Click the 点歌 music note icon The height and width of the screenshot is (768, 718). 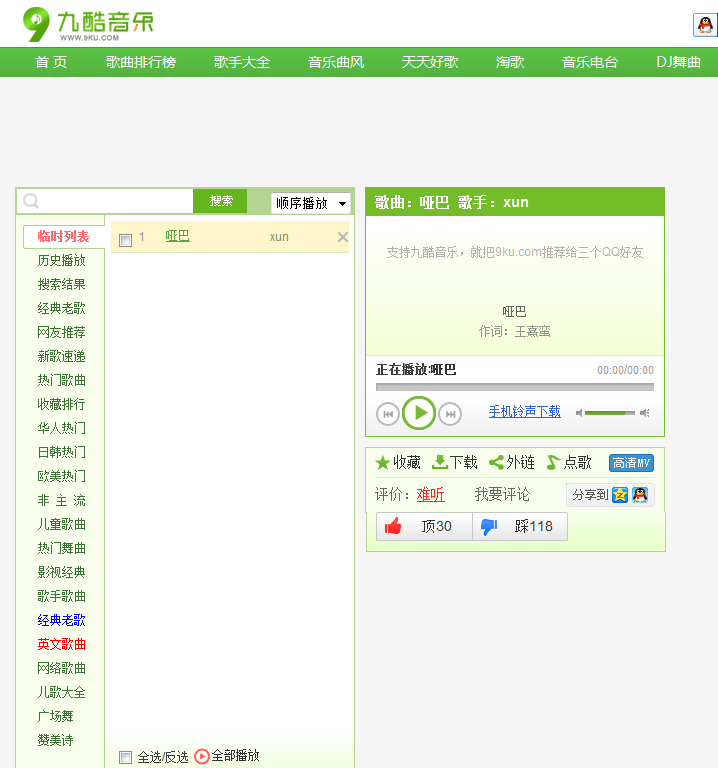click(x=553, y=463)
